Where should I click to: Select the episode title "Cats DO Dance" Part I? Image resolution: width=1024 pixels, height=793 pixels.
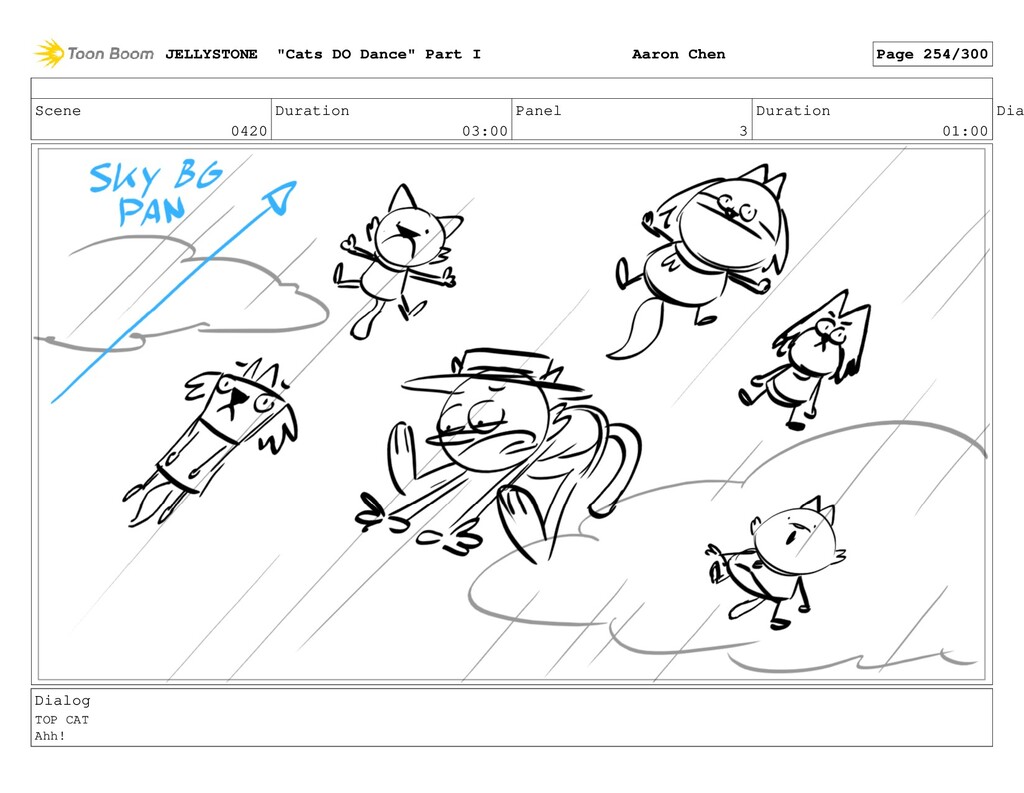(379, 54)
